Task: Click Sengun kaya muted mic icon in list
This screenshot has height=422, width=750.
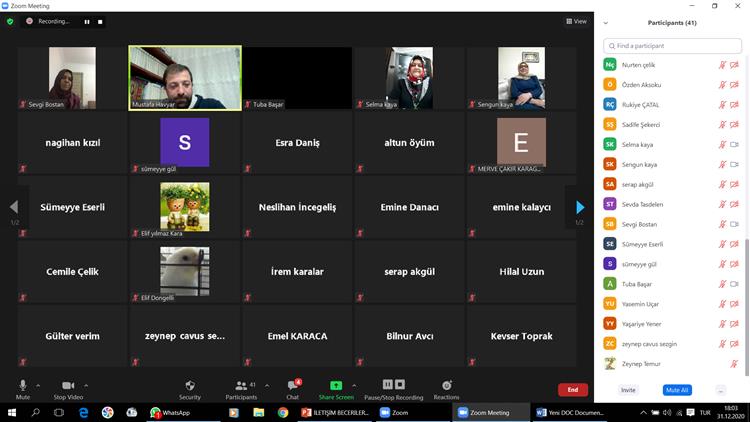Action: pyautogui.click(x=722, y=165)
